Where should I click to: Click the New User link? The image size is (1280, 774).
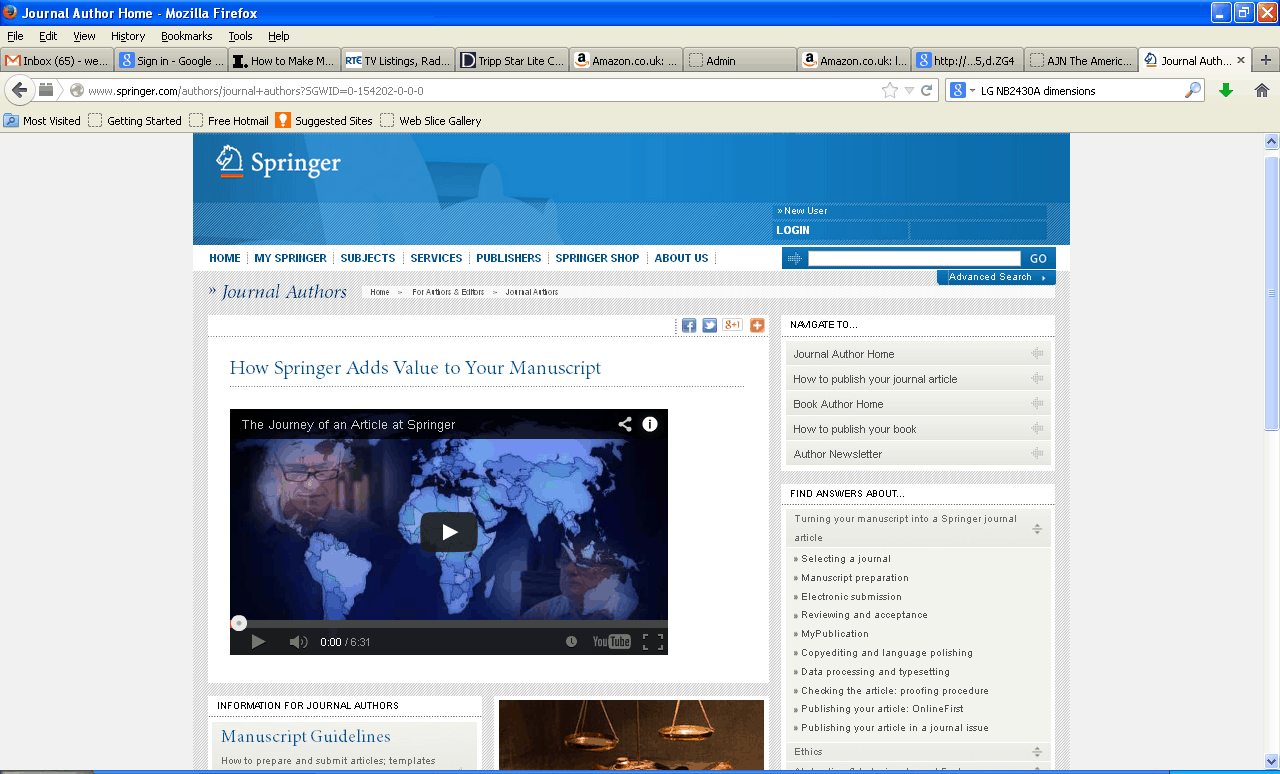pos(803,211)
